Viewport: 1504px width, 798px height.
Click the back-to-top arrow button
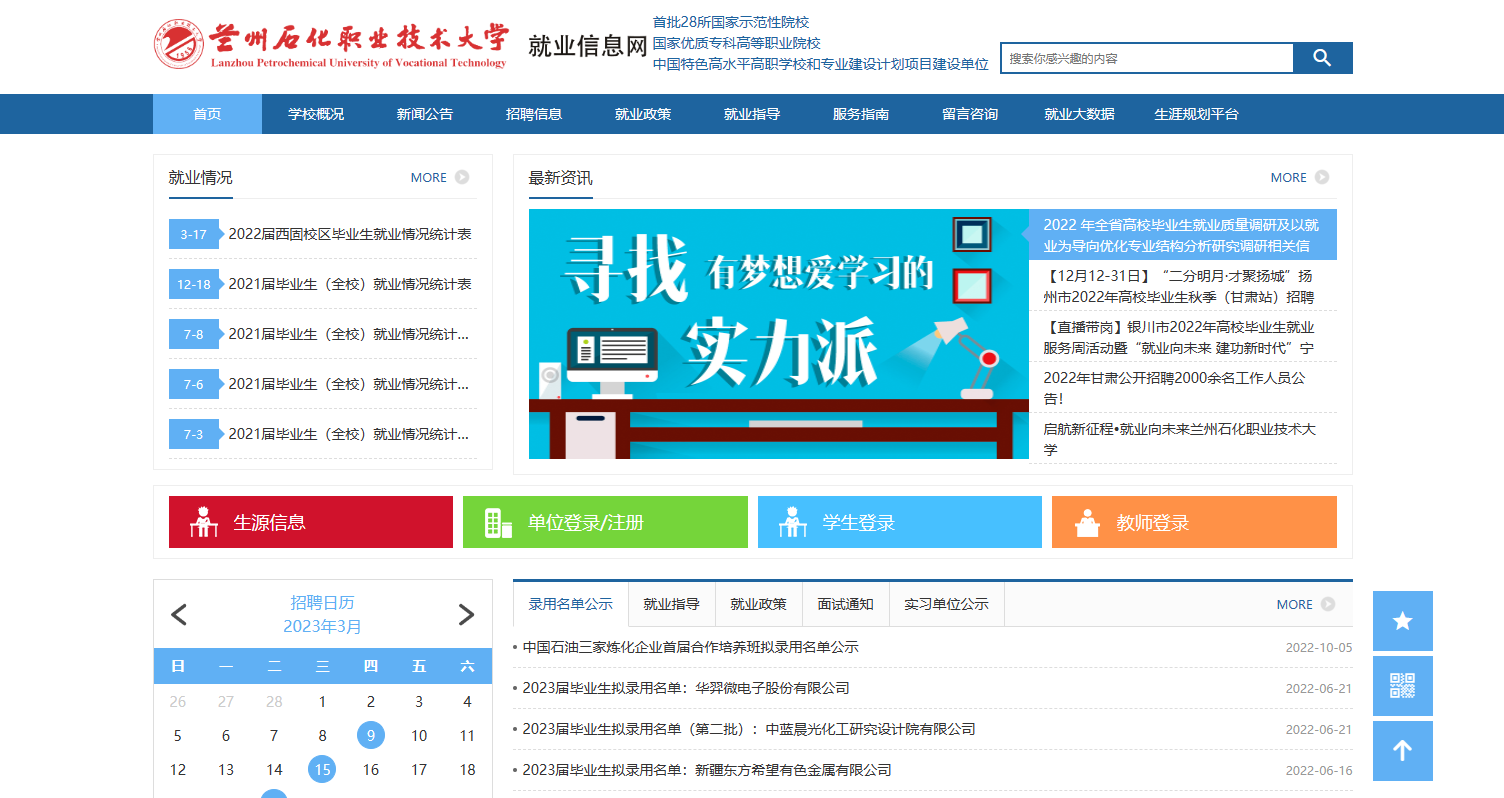pyautogui.click(x=1402, y=751)
